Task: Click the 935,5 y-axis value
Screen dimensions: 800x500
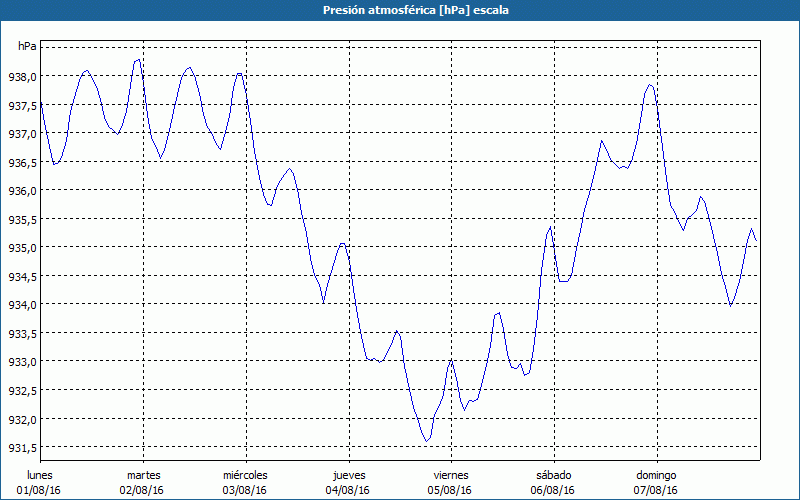Action: [x=22, y=219]
